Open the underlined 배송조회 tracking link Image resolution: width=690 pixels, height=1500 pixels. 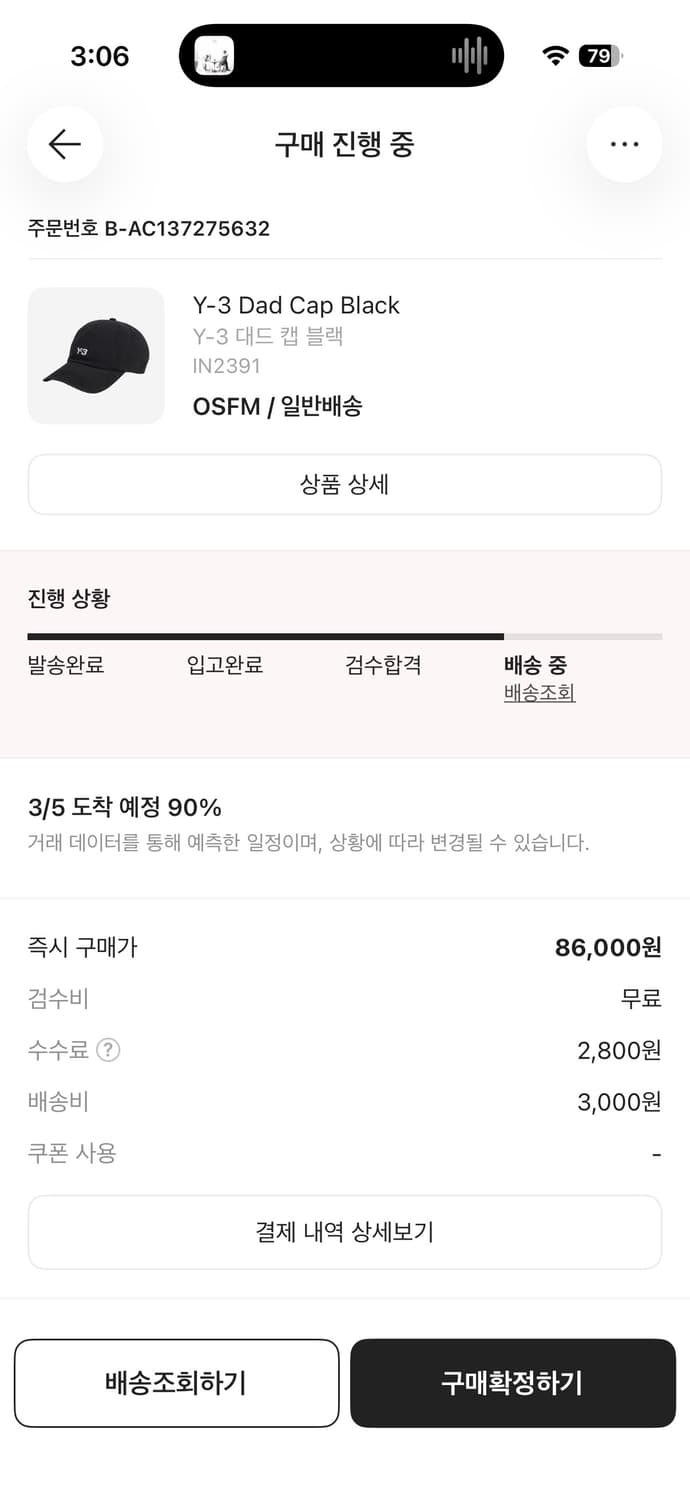coord(538,693)
